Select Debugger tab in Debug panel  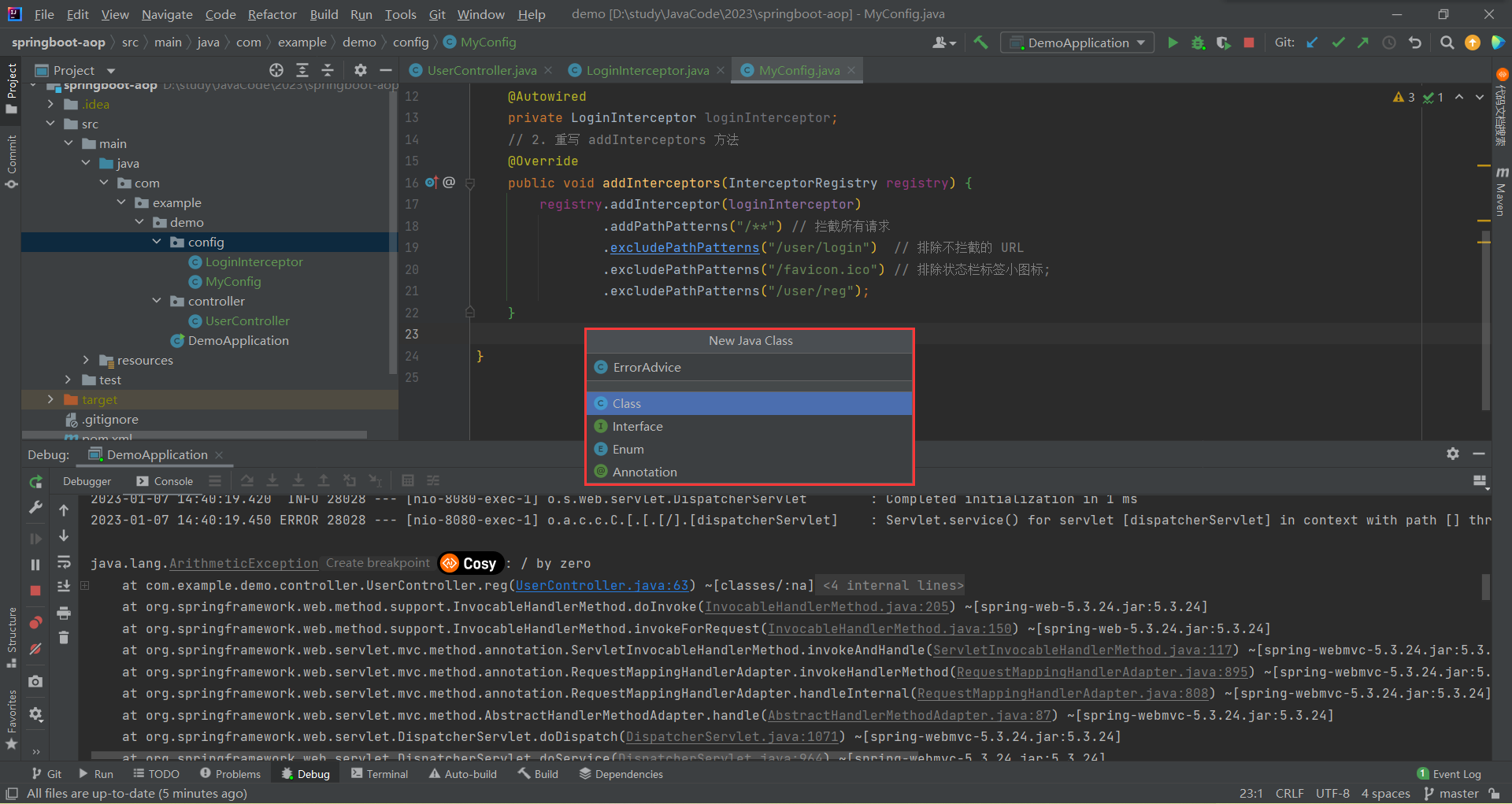tap(87, 481)
